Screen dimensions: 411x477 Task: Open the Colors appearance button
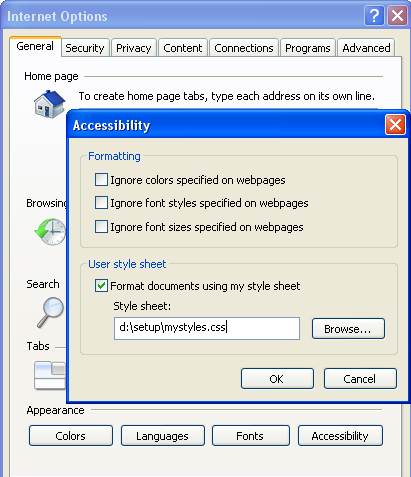click(x=71, y=436)
